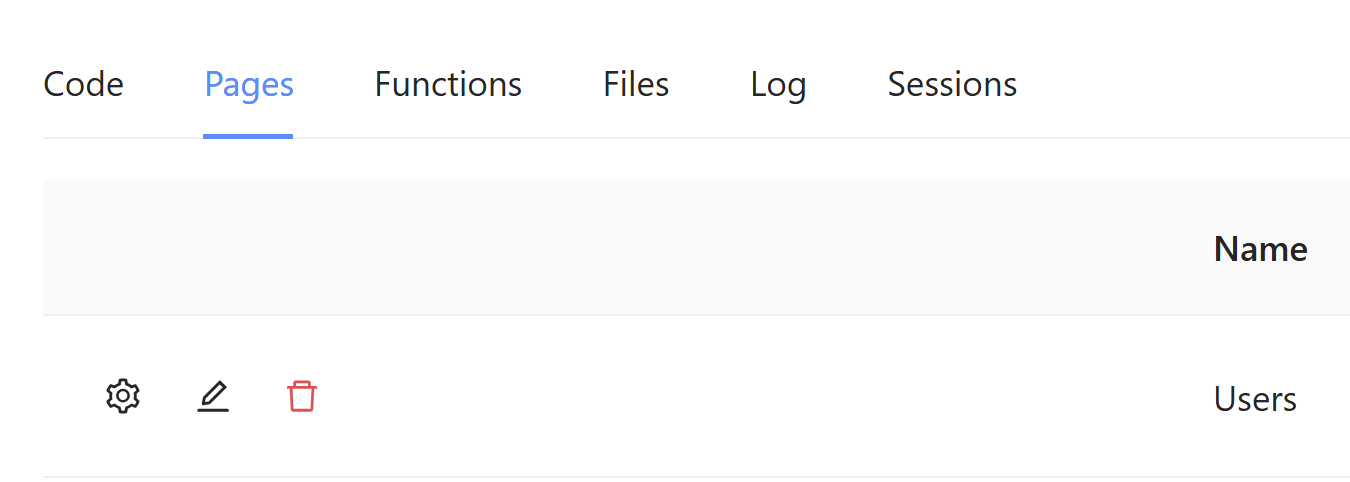Select the pencil edit icon

[213, 397]
